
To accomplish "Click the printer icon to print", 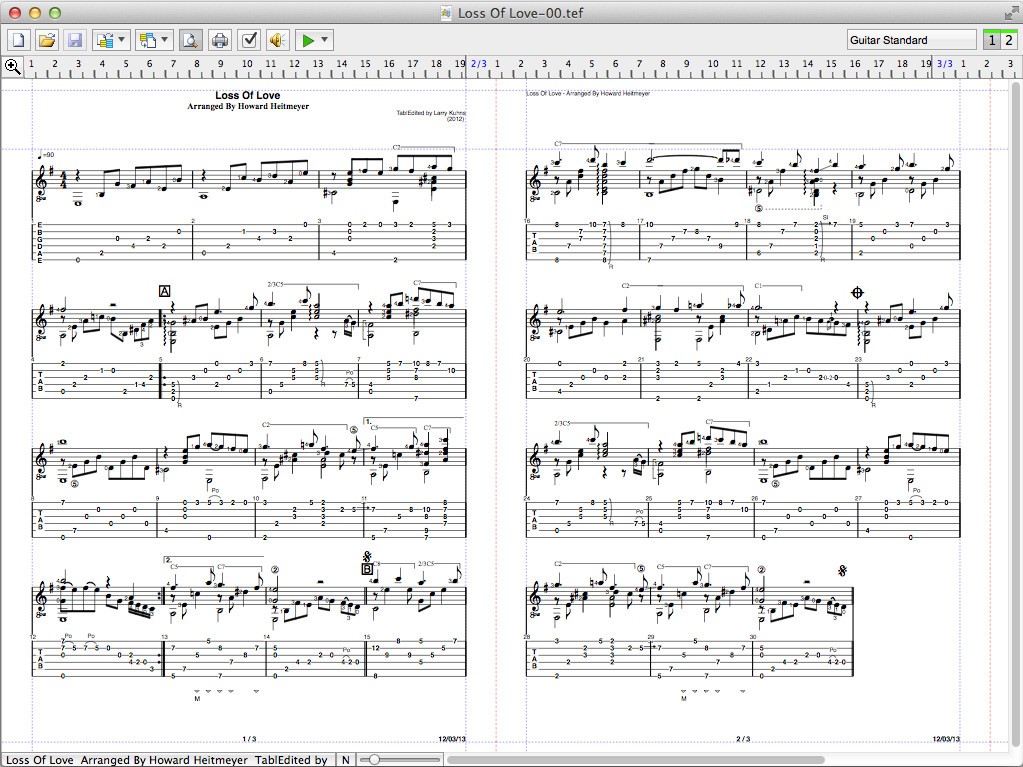I will (x=220, y=40).
